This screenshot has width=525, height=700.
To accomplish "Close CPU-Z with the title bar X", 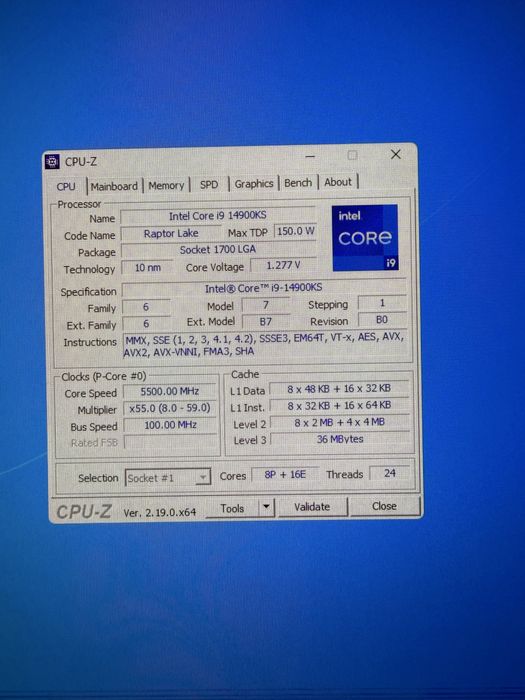I will coord(396,154).
